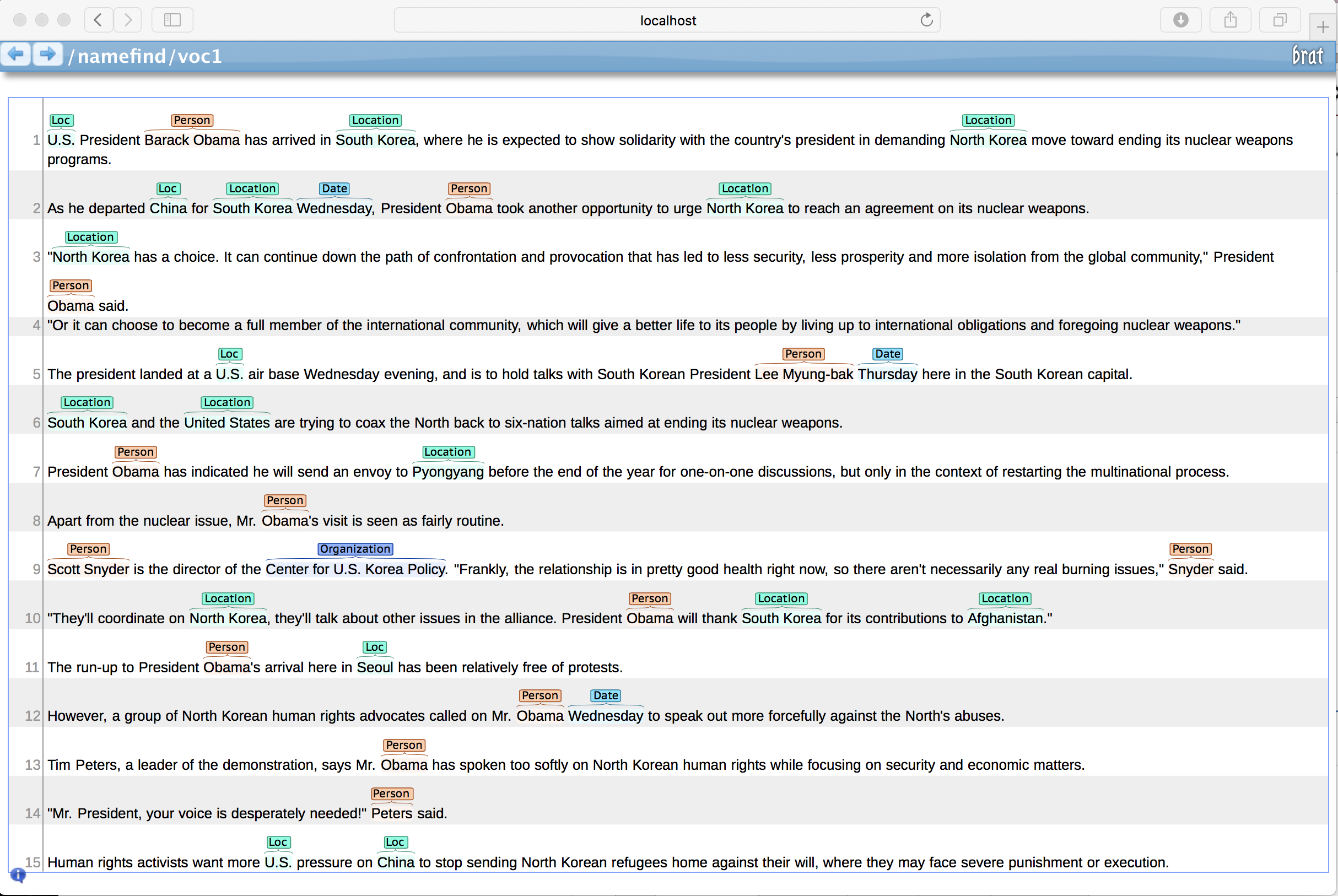1338x896 pixels.
Task: Show Safari tab overview
Action: click(1280, 20)
